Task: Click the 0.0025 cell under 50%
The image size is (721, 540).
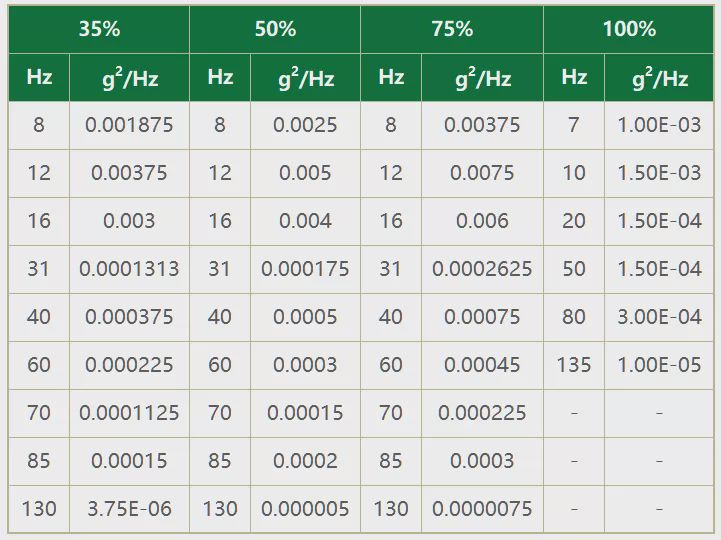Action: 305,125
